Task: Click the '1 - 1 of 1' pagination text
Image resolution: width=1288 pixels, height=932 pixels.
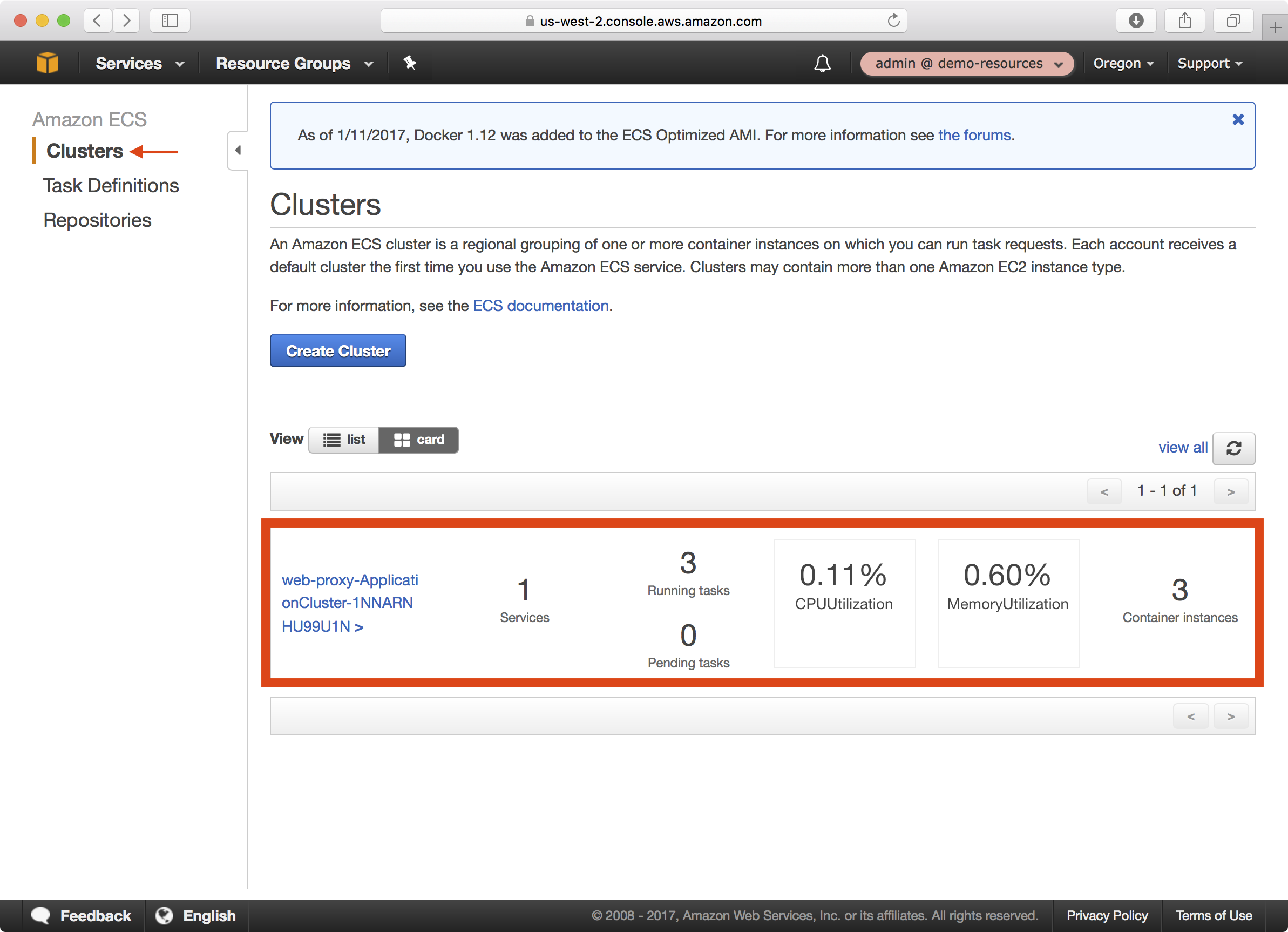Action: point(1167,491)
